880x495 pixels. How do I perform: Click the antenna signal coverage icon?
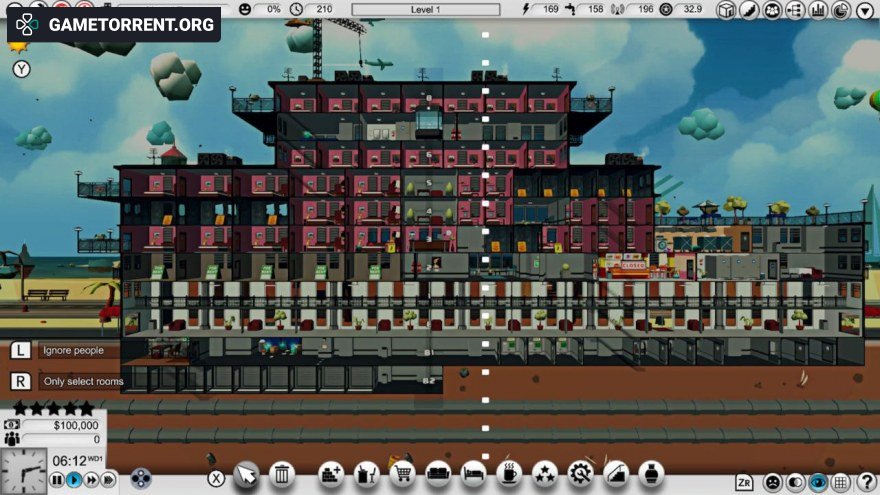[x=617, y=9]
